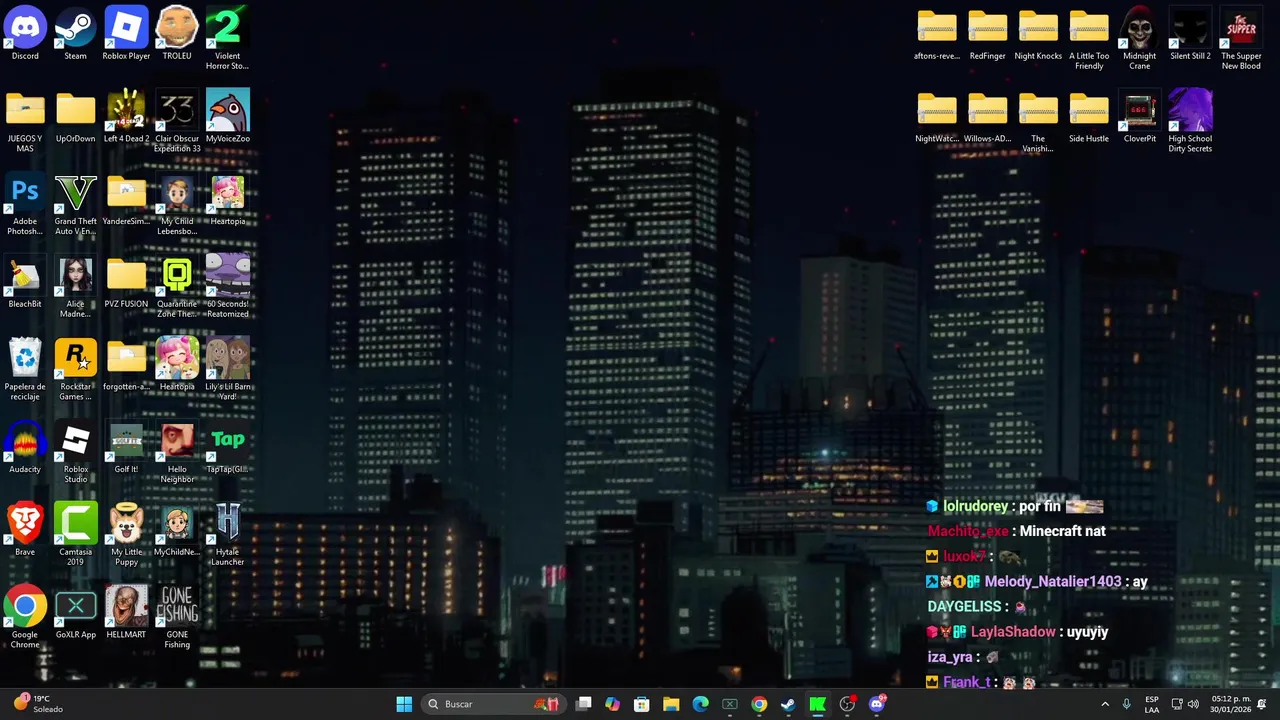Launch TapTap desktop icon

pos(227,448)
